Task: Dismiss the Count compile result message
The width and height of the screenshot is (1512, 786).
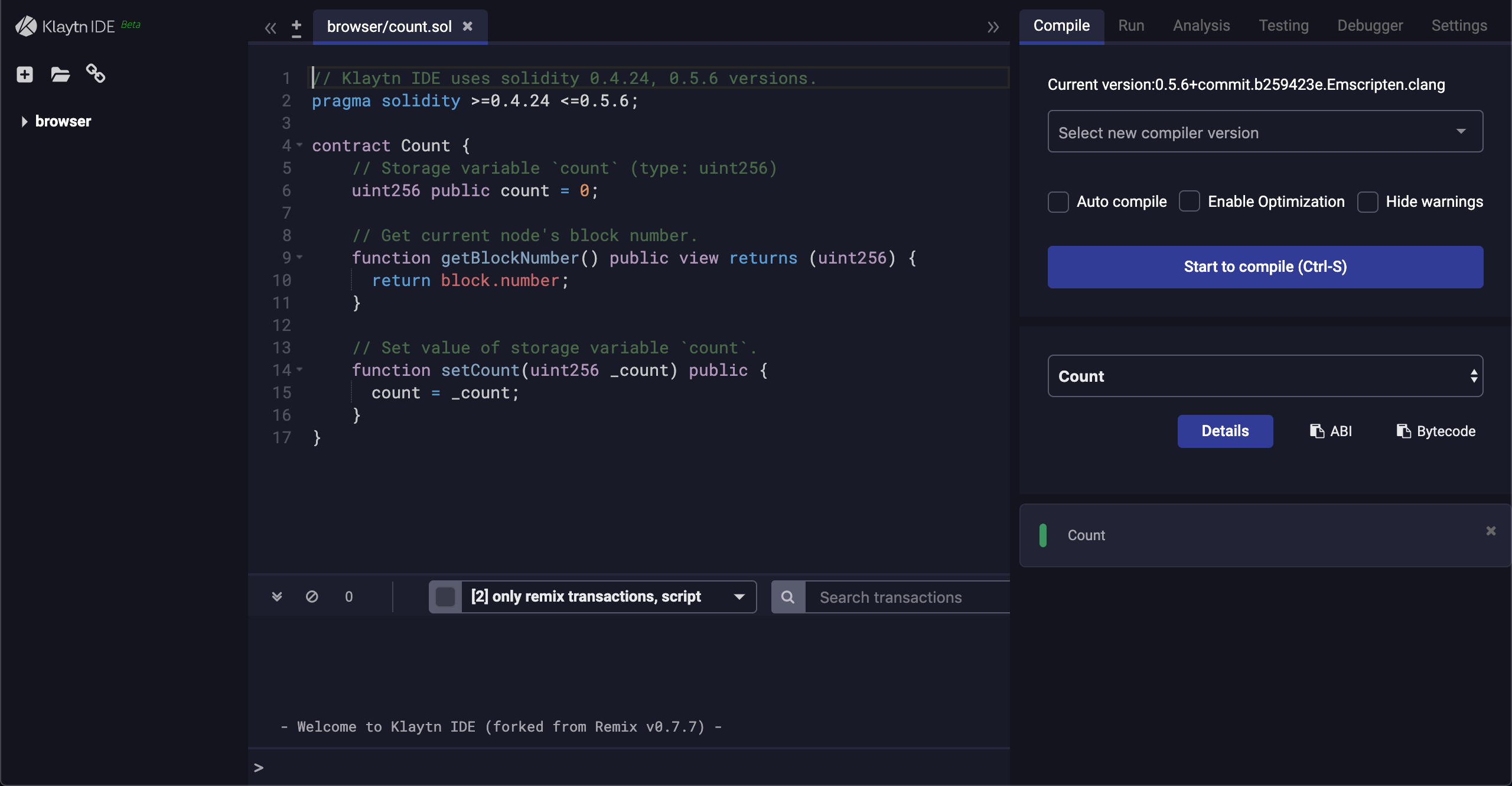Action: tap(1491, 531)
